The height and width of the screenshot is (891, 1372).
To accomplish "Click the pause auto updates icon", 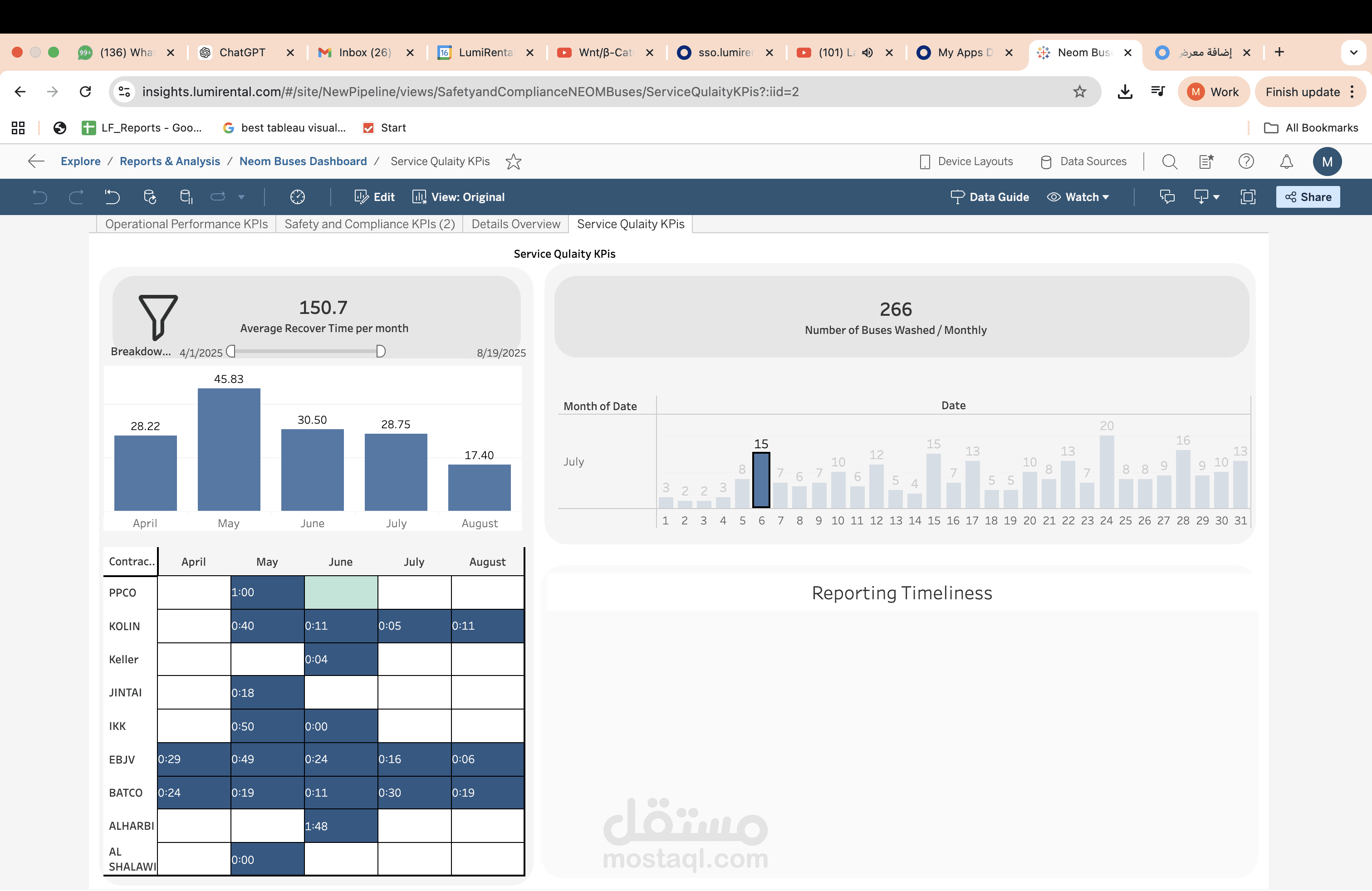I will point(186,197).
